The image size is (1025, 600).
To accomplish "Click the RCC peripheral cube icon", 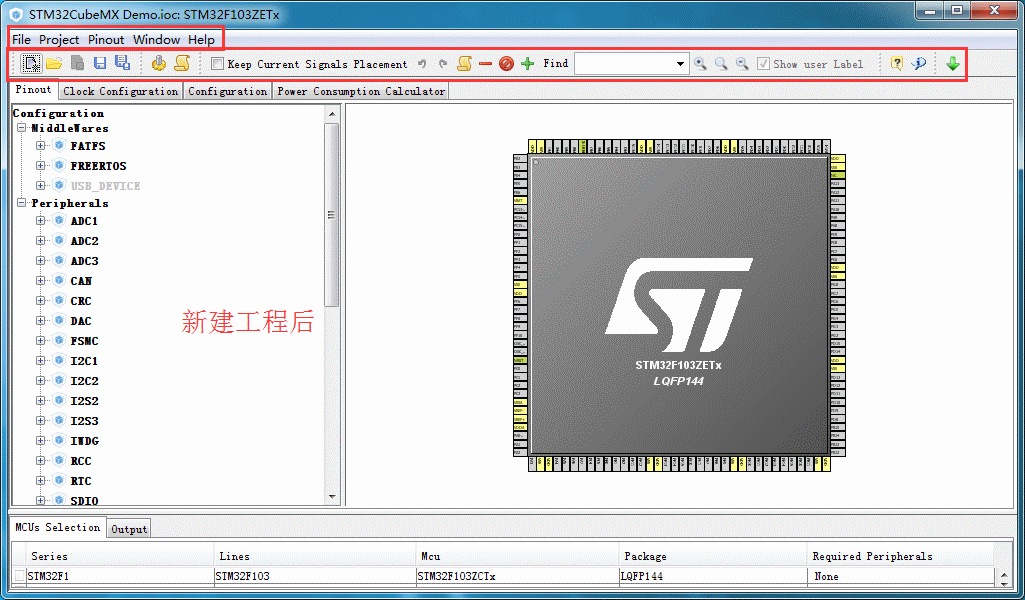I will point(59,461).
